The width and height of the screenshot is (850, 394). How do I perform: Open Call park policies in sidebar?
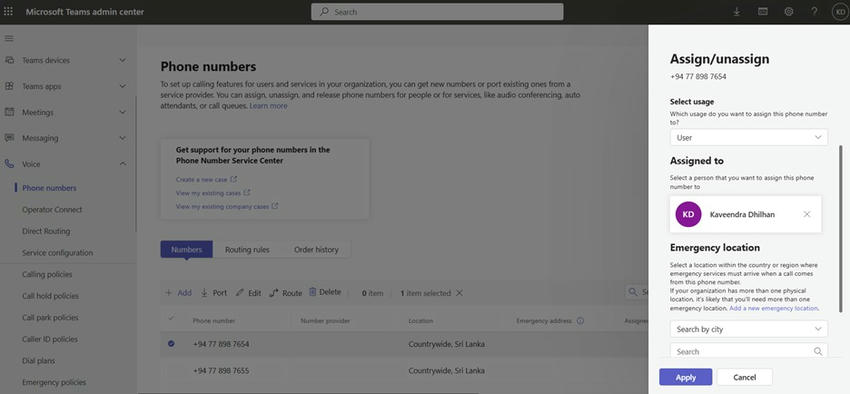50,318
